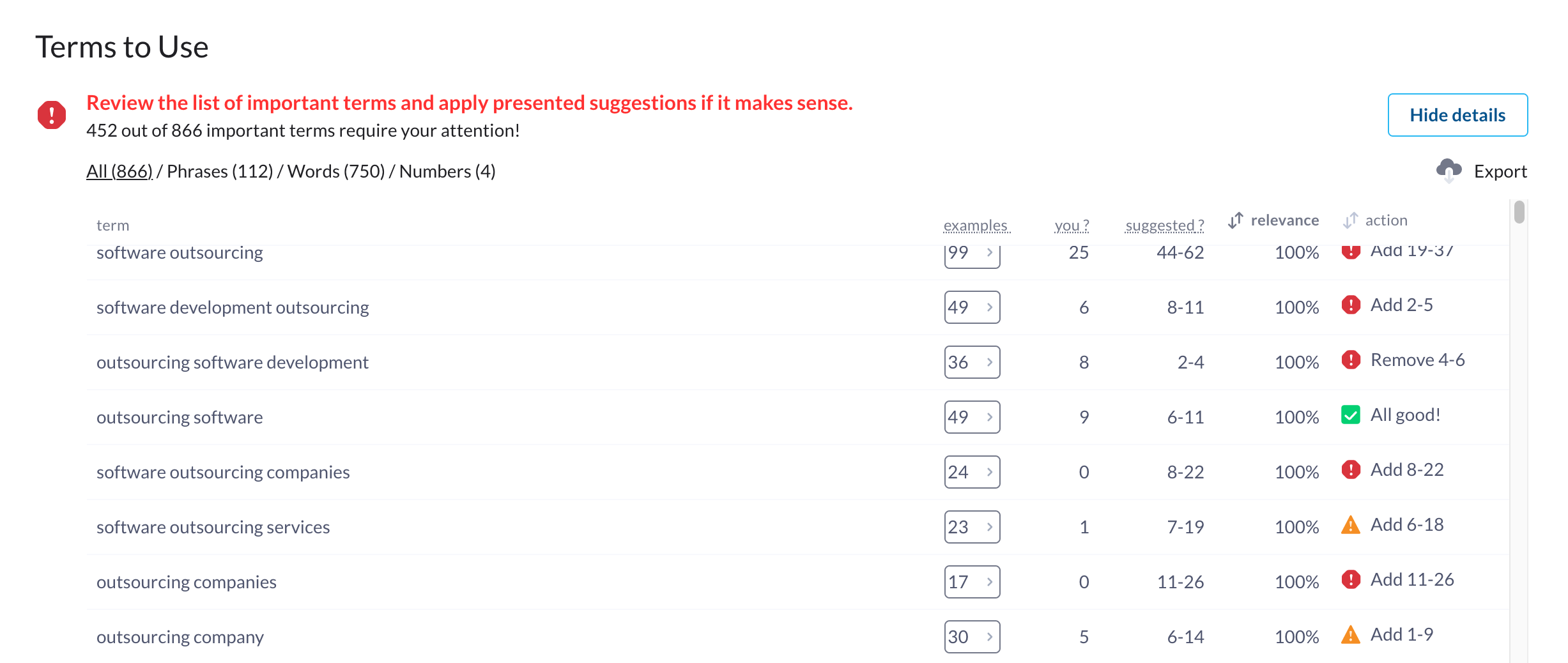This screenshot has height=663, width=1568.
Task: Switch to the Words (750) filter
Action: coord(336,171)
